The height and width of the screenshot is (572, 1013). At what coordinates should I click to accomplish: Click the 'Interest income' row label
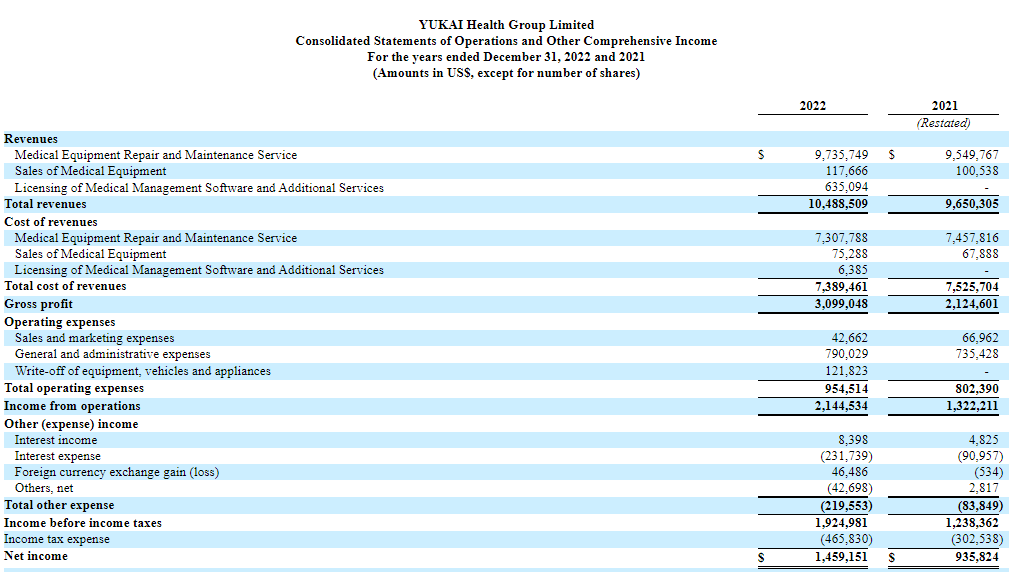pyautogui.click(x=56, y=440)
